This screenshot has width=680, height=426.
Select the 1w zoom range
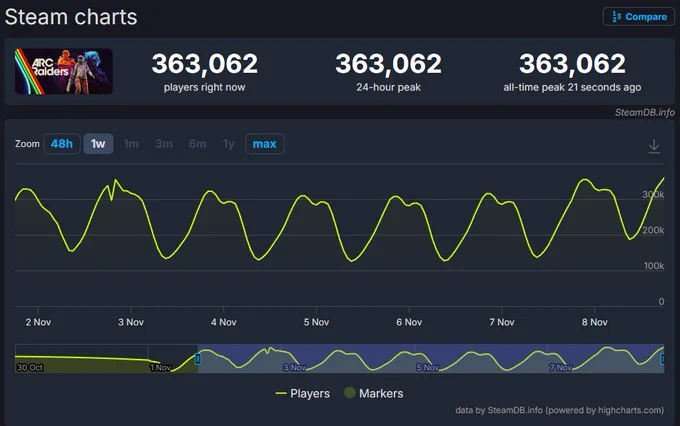click(x=98, y=144)
